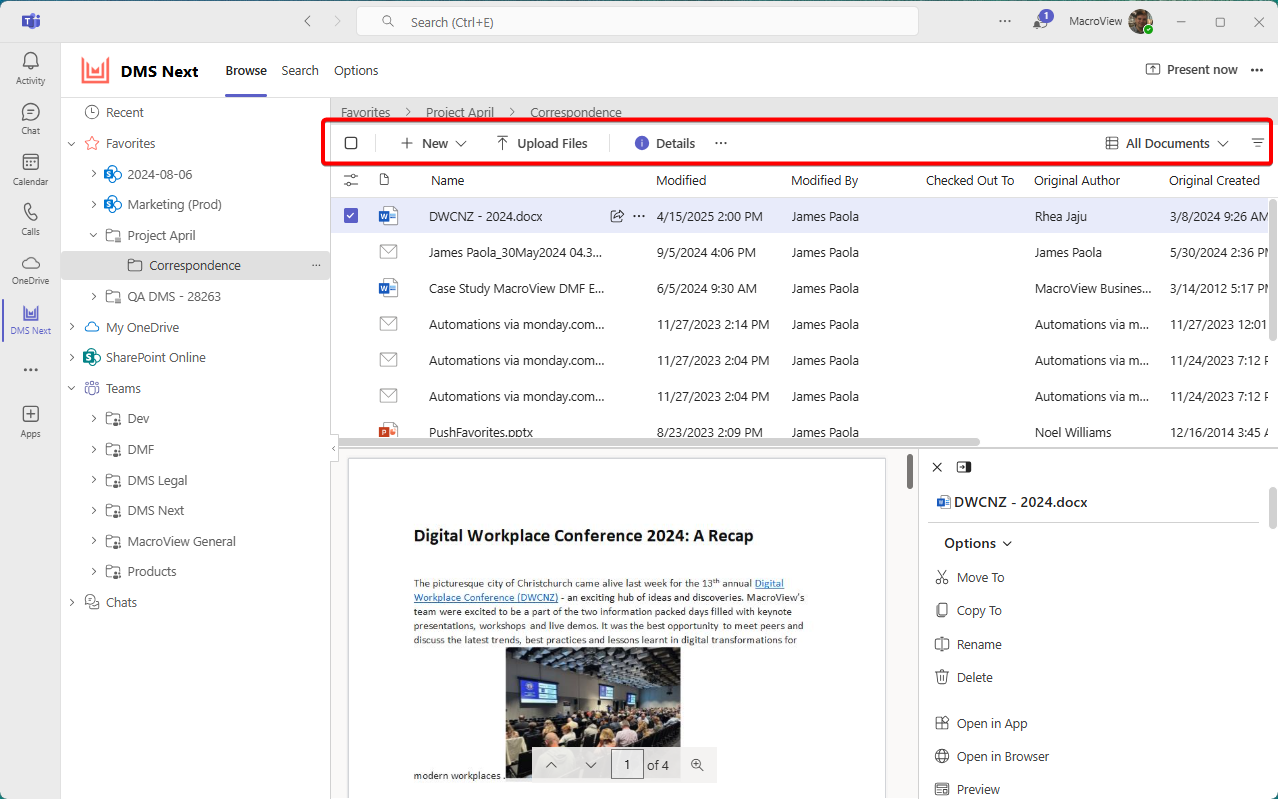Click the document list horizontal scrollbar

point(659,441)
